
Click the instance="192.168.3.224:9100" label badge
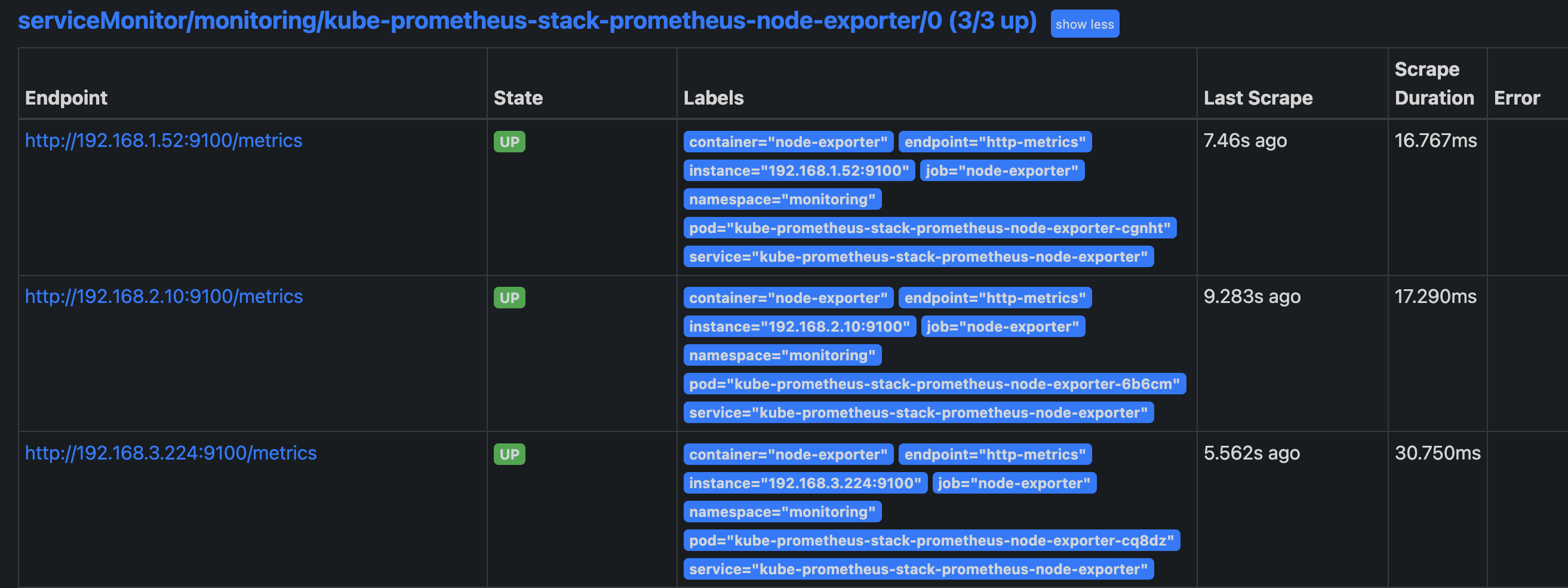805,483
